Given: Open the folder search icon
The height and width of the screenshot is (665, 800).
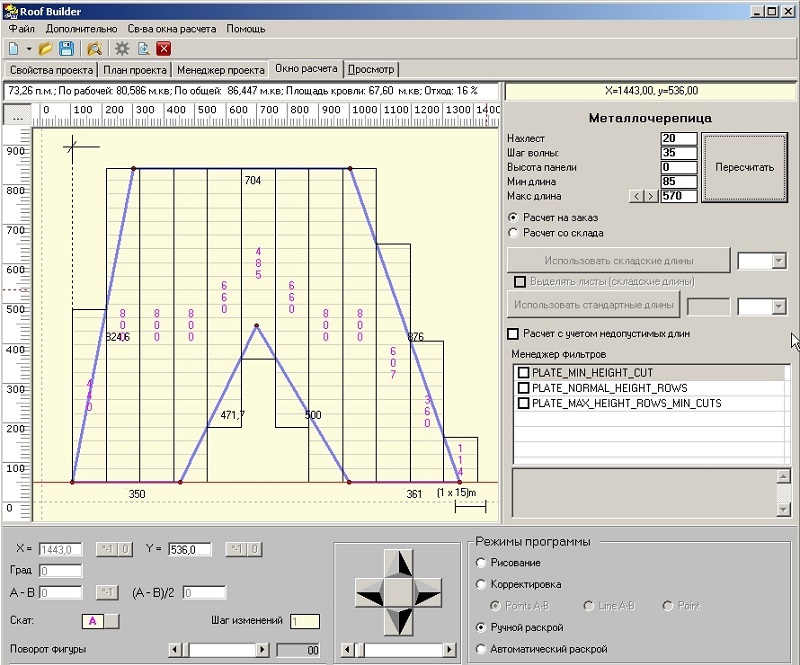Looking at the screenshot, I should coord(94,48).
